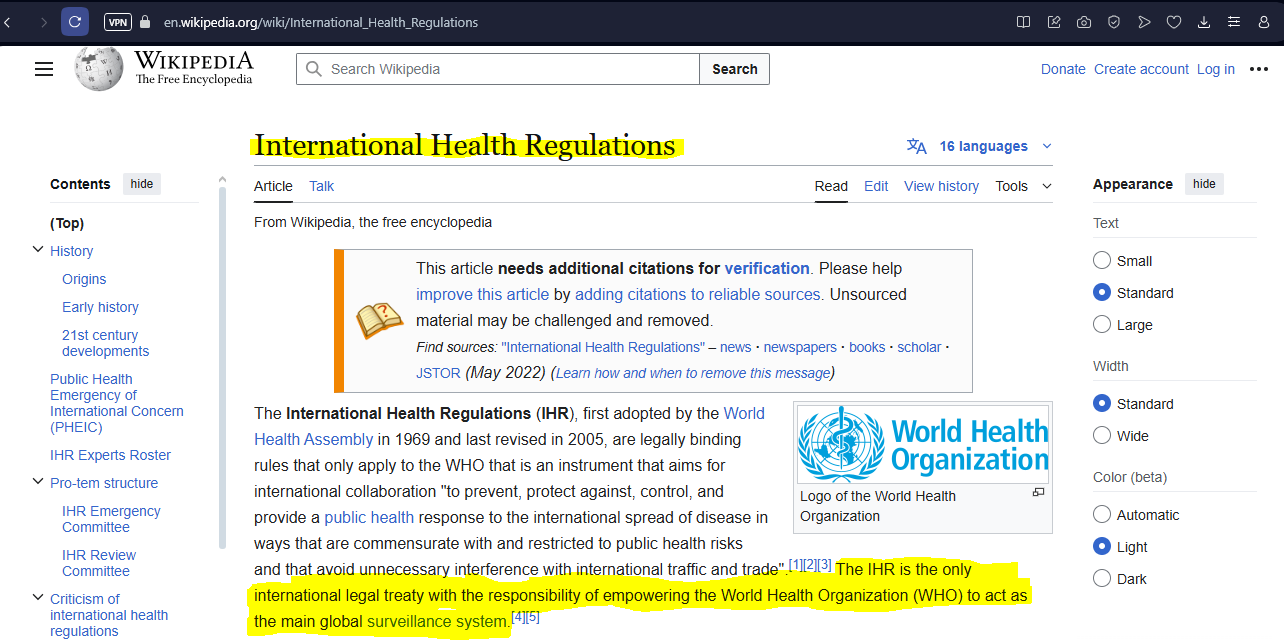Select the Read tab

[x=831, y=186]
